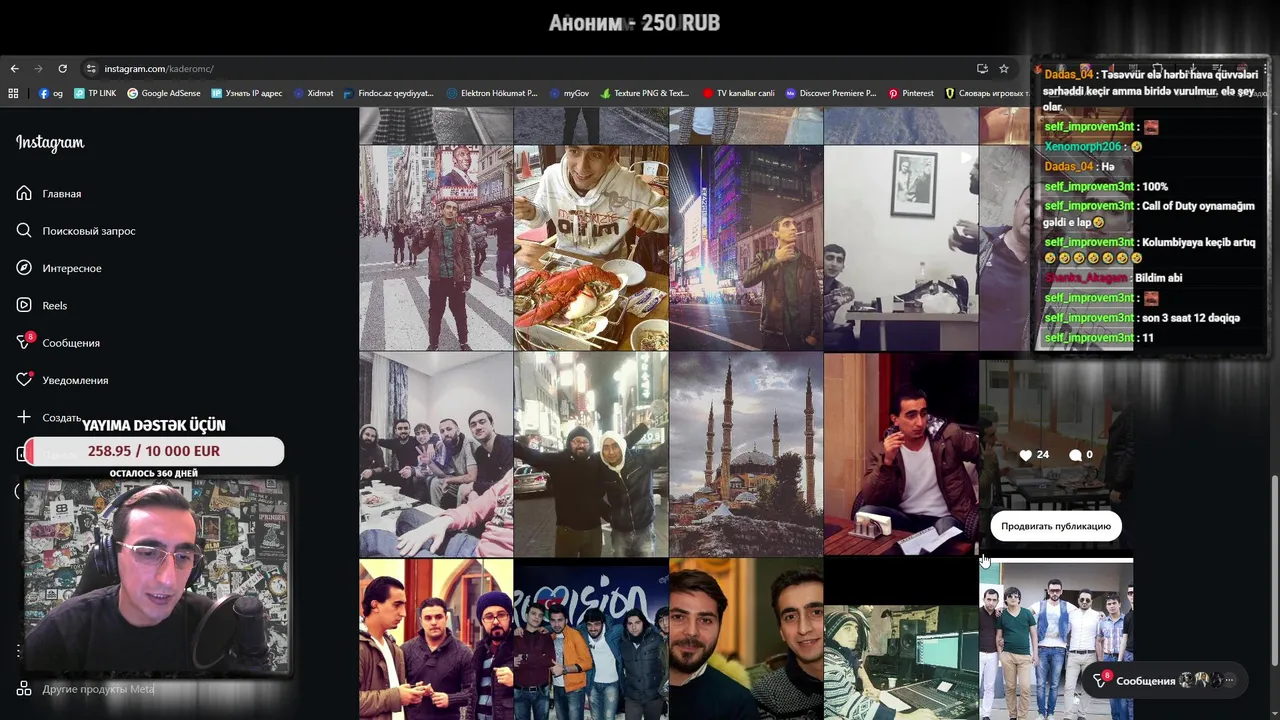
Task: Open the Xidmat bookmark
Action: 313,93
